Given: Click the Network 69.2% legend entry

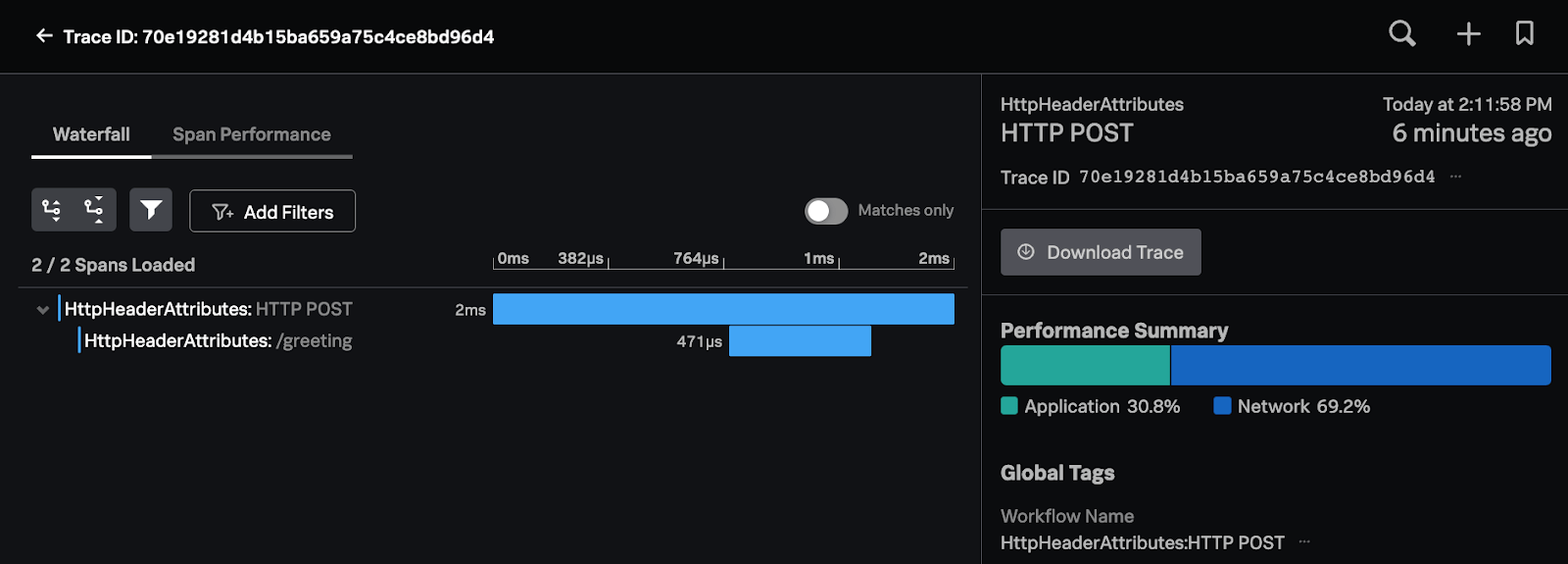Looking at the screenshot, I should 1292,406.
